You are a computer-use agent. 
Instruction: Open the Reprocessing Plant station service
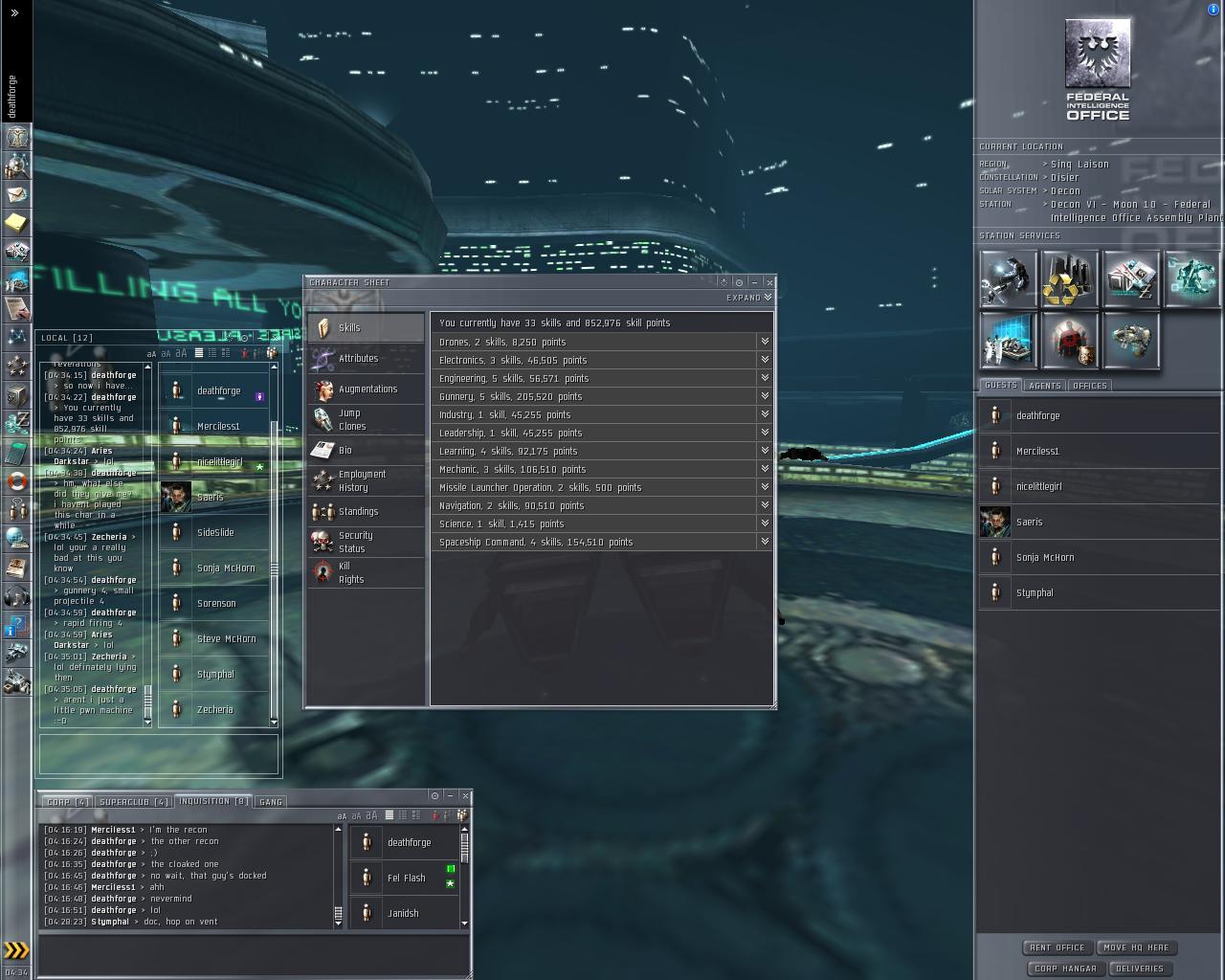[1070, 278]
